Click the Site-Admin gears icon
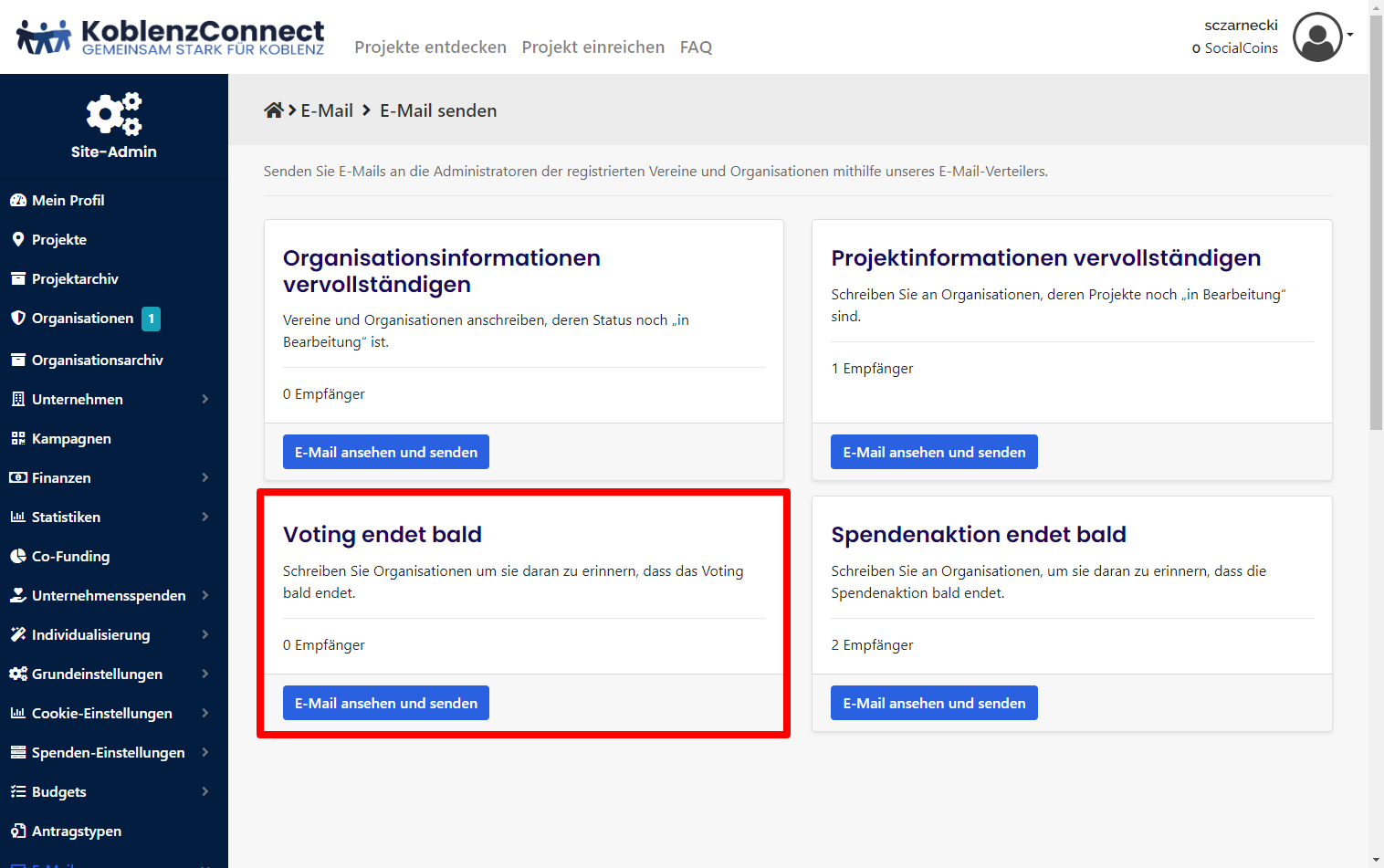Viewport: 1384px width, 868px height. (114, 114)
